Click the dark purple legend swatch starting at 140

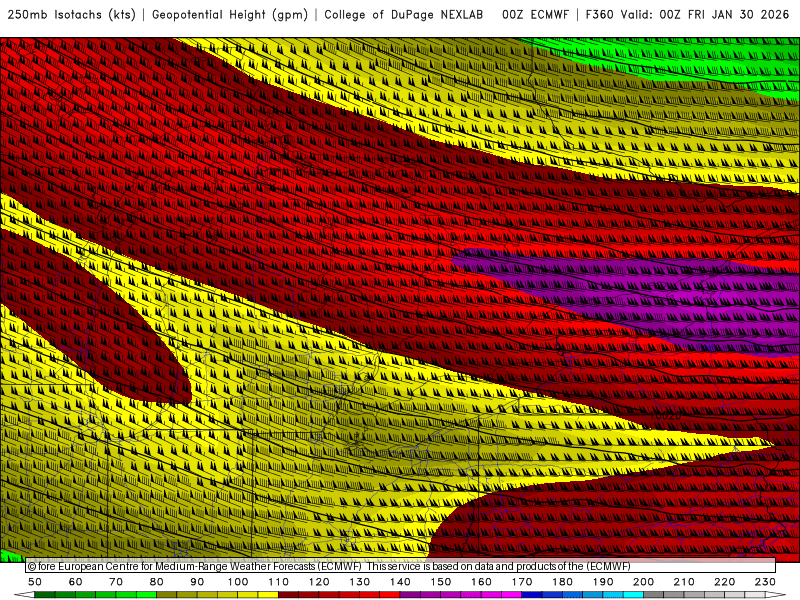(410, 595)
